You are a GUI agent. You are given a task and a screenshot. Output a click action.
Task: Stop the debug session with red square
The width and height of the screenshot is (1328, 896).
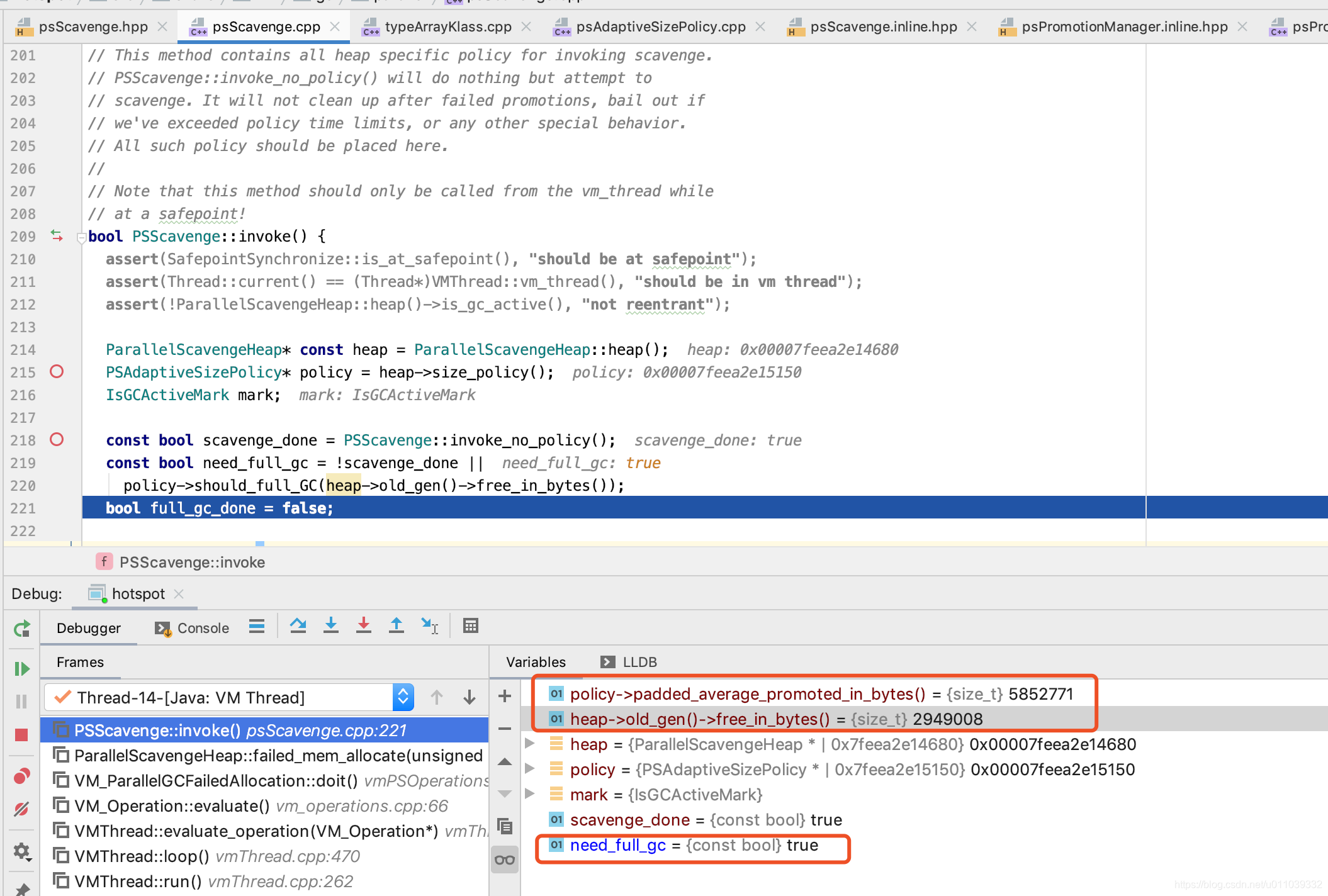(22, 734)
